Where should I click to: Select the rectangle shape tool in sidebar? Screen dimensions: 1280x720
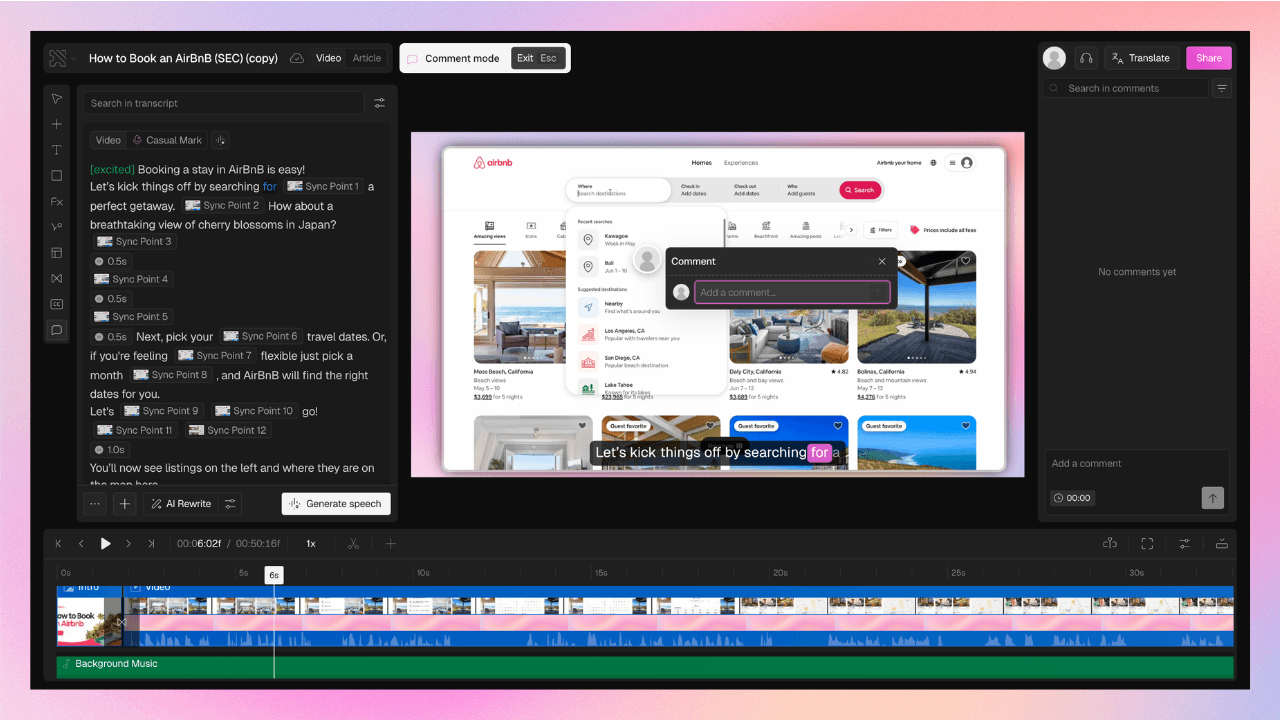click(x=57, y=176)
